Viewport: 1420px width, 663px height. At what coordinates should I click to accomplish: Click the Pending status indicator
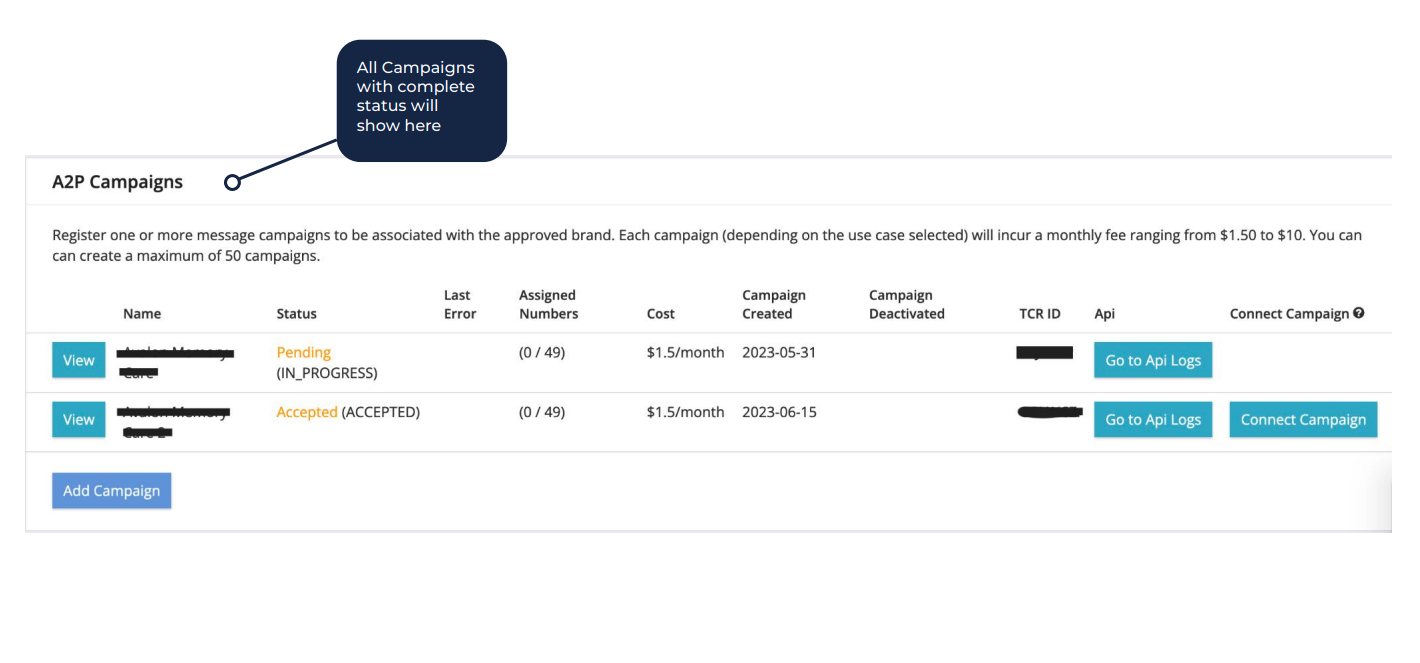click(303, 352)
